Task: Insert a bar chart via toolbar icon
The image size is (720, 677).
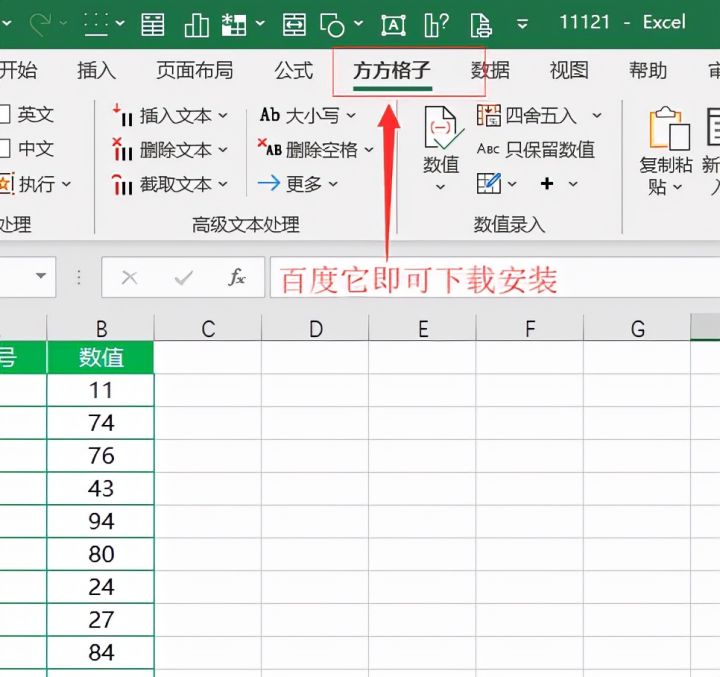Action: (197, 24)
